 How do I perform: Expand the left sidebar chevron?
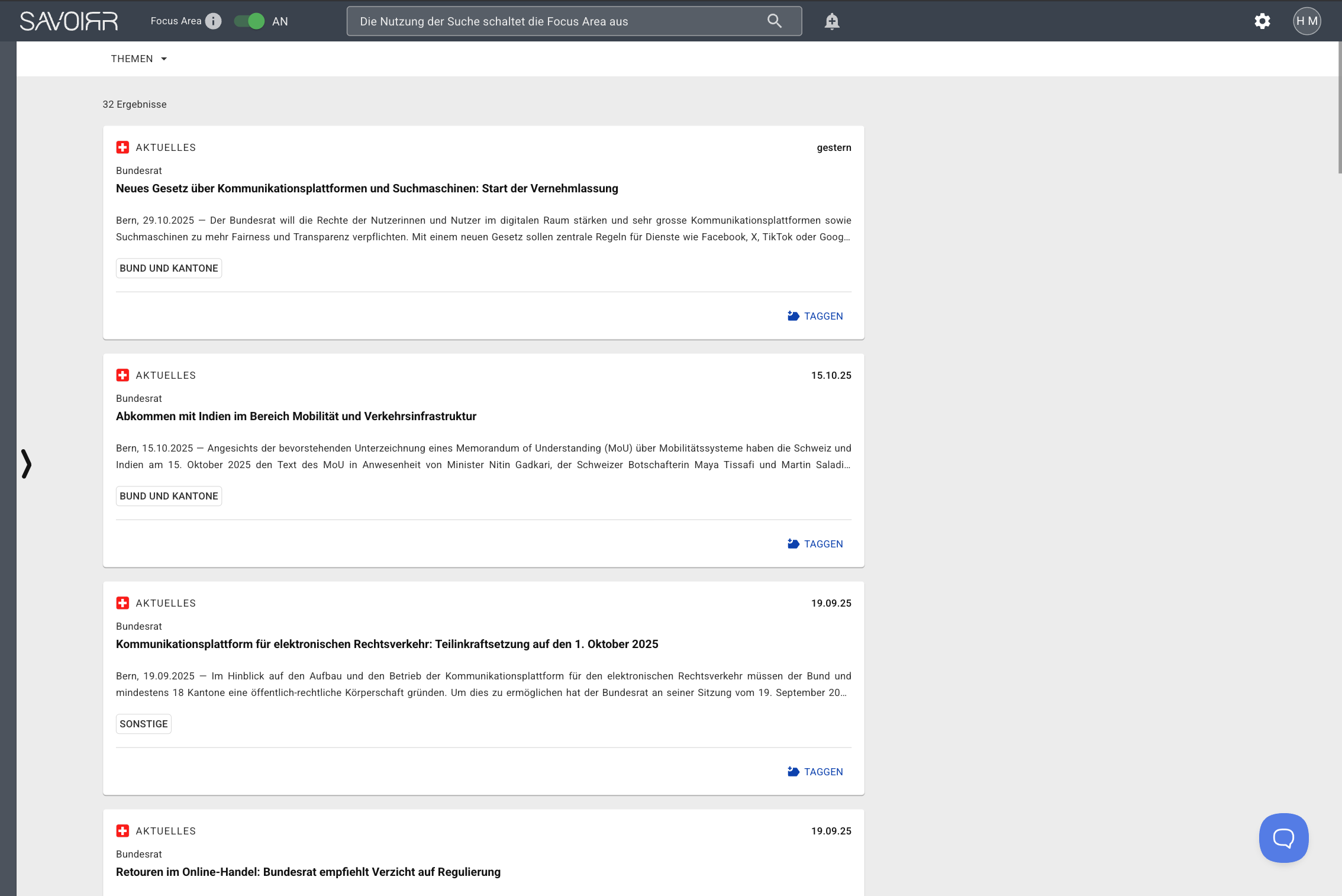[26, 463]
